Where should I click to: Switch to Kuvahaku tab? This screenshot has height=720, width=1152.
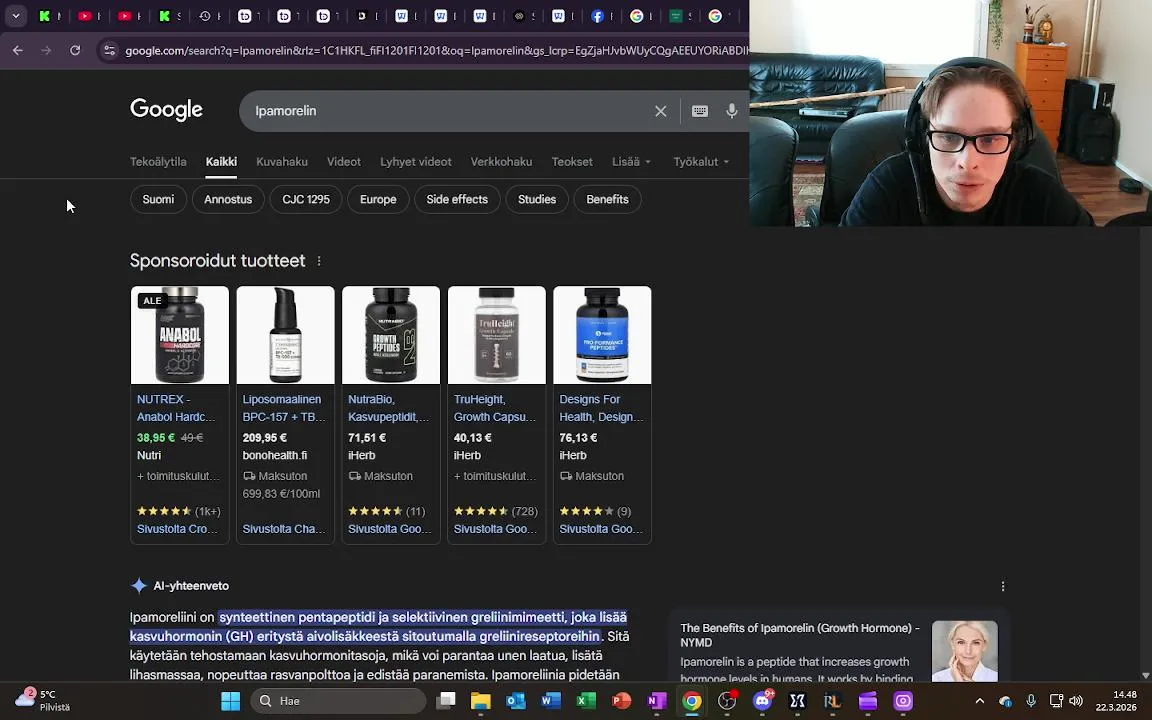click(x=282, y=162)
